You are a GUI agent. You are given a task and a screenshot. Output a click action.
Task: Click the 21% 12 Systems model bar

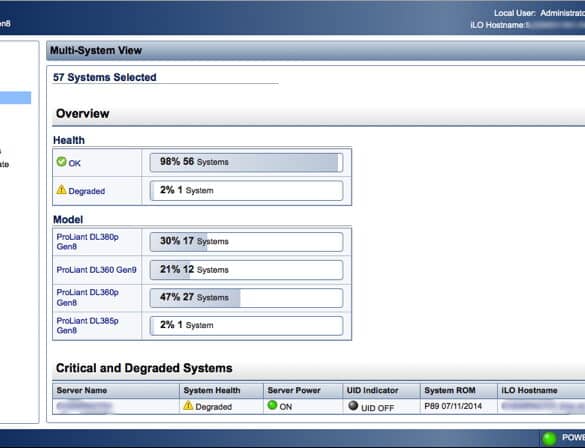click(246, 270)
